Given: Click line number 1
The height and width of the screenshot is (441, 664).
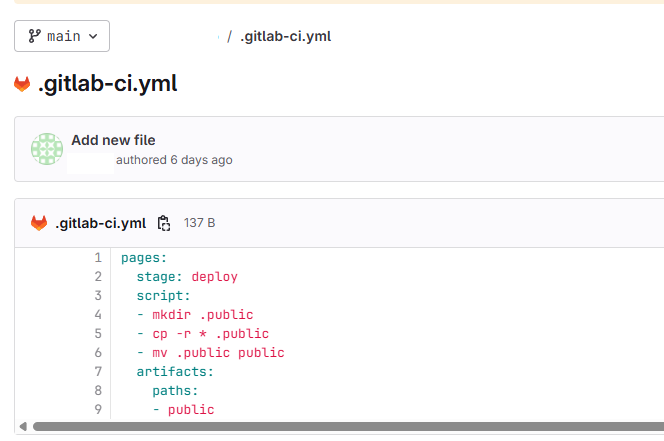Looking at the screenshot, I should 98,258.
